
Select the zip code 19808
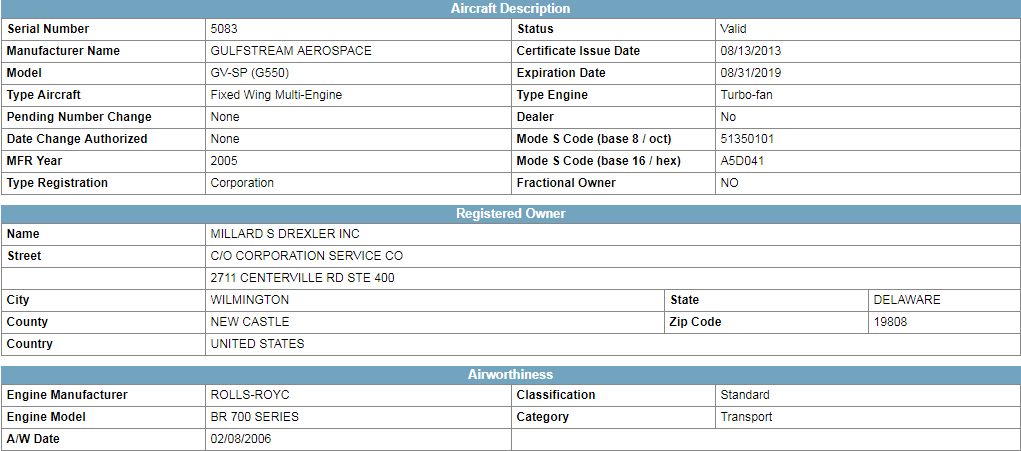tap(890, 322)
